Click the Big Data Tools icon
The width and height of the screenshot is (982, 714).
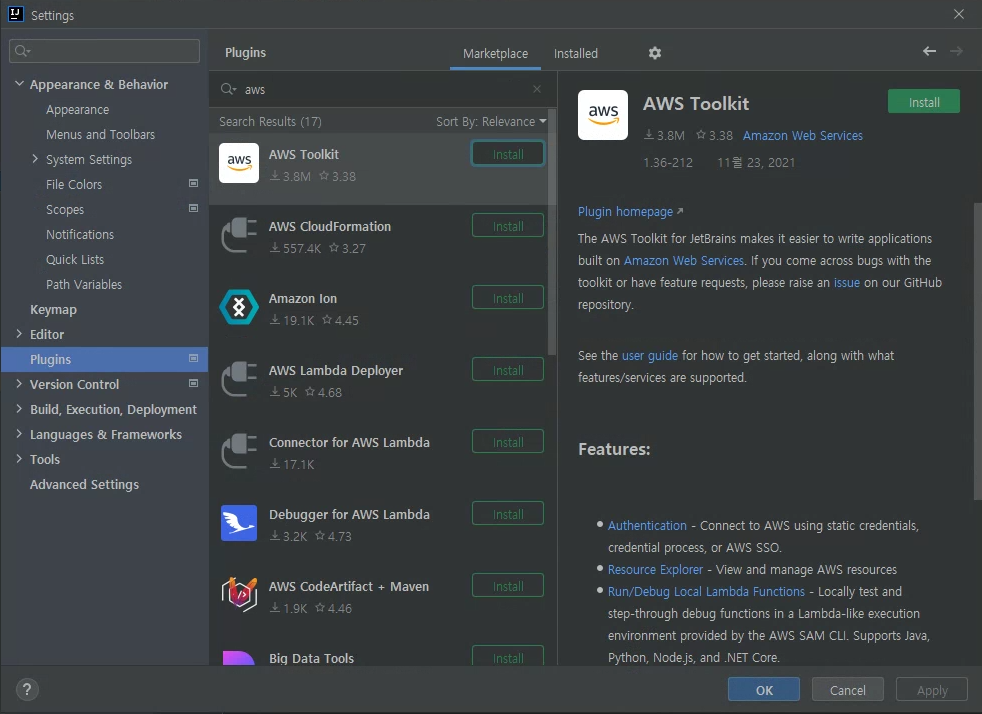[x=239, y=658]
